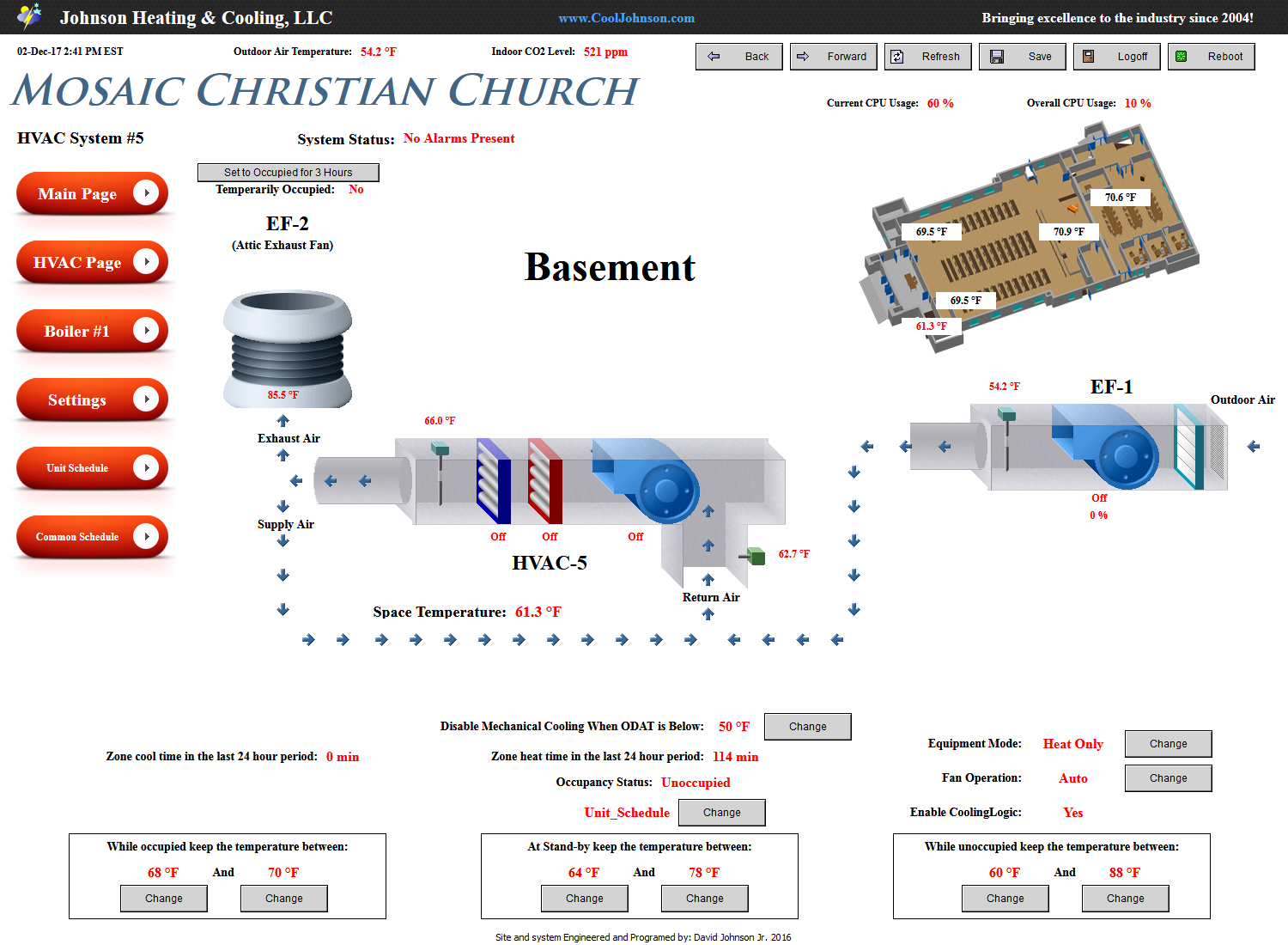This screenshot has width=1288, height=945.
Task: Click the Outdoor Air Temperature 54.2 °F value
Action: (x=378, y=52)
